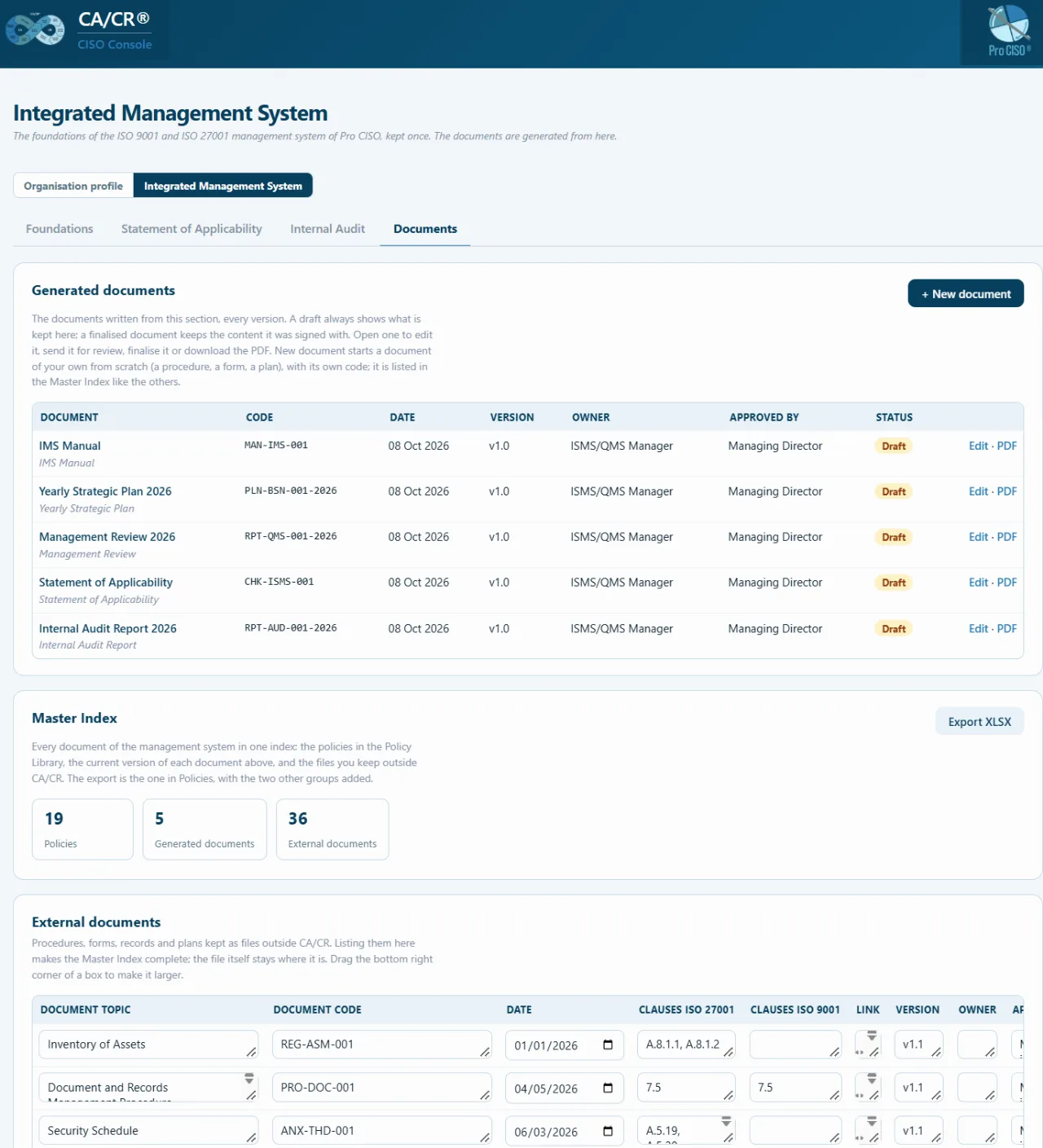The height and width of the screenshot is (1148, 1043).
Task: Click the code CHK-ISMS-001
Action: point(279,582)
